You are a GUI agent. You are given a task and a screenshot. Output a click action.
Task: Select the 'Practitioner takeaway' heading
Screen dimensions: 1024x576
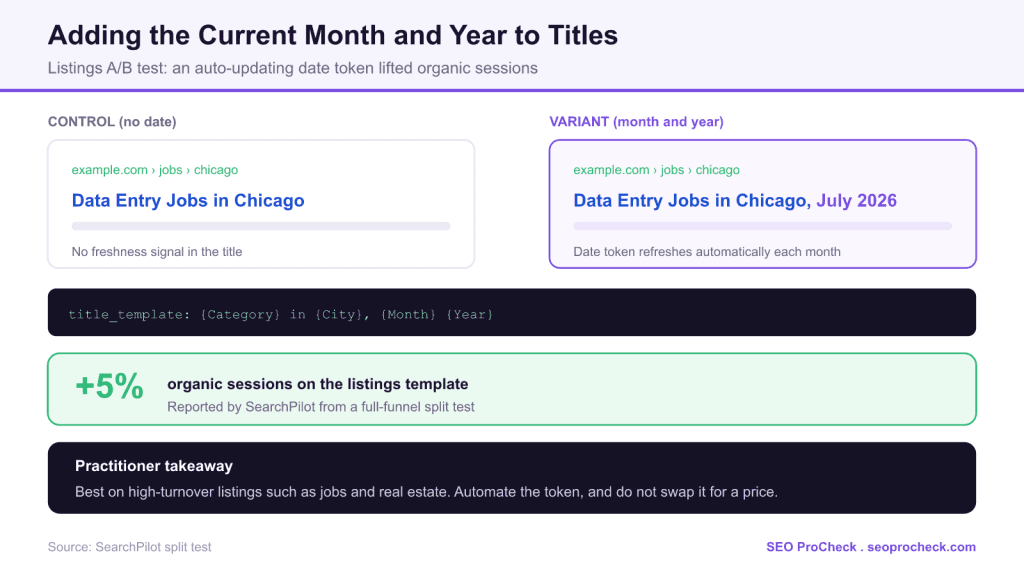tap(154, 466)
